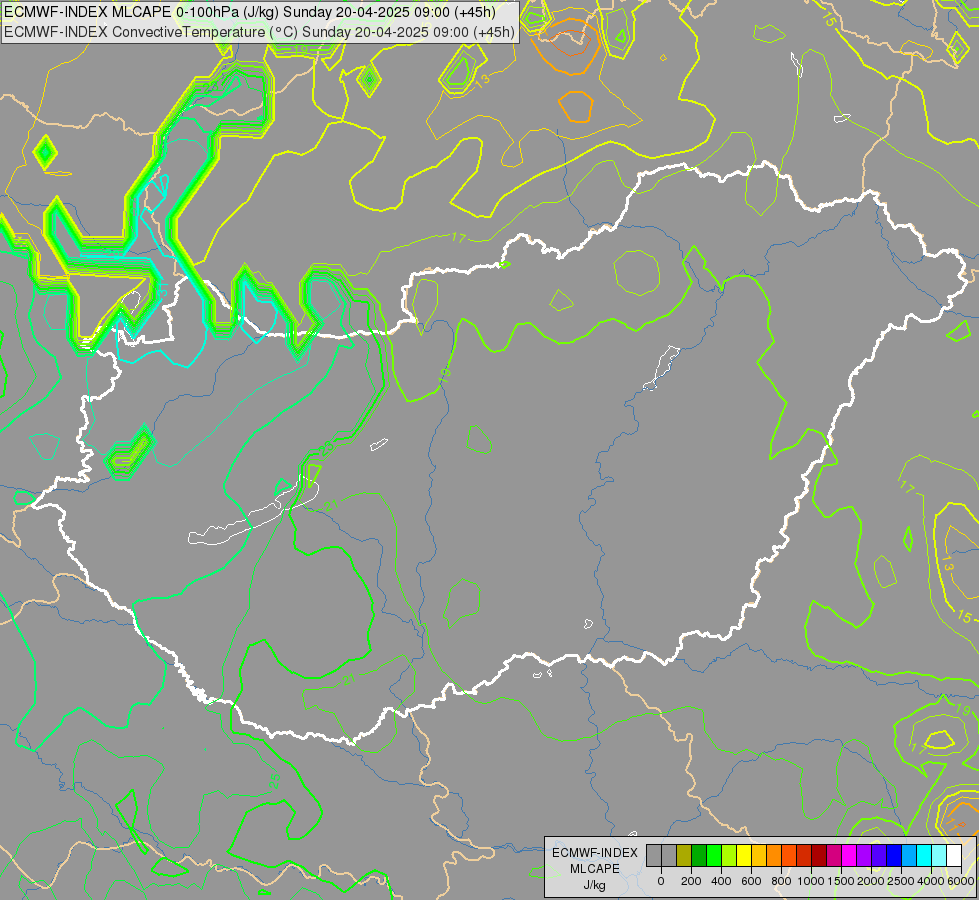979x900 pixels.
Task: Select the bright cyan legend swatch
Action: (925, 855)
